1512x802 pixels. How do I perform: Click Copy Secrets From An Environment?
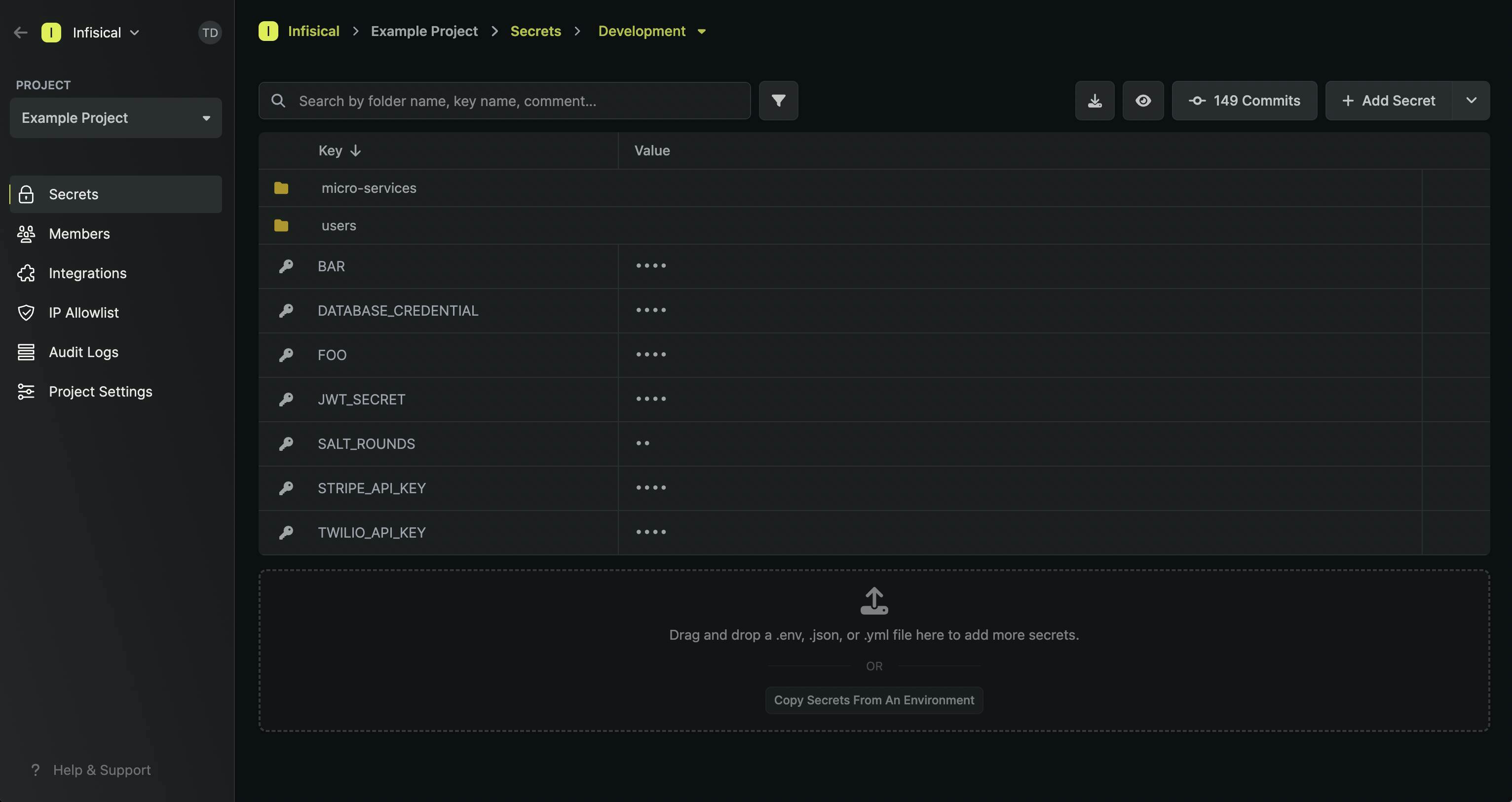[x=873, y=700]
